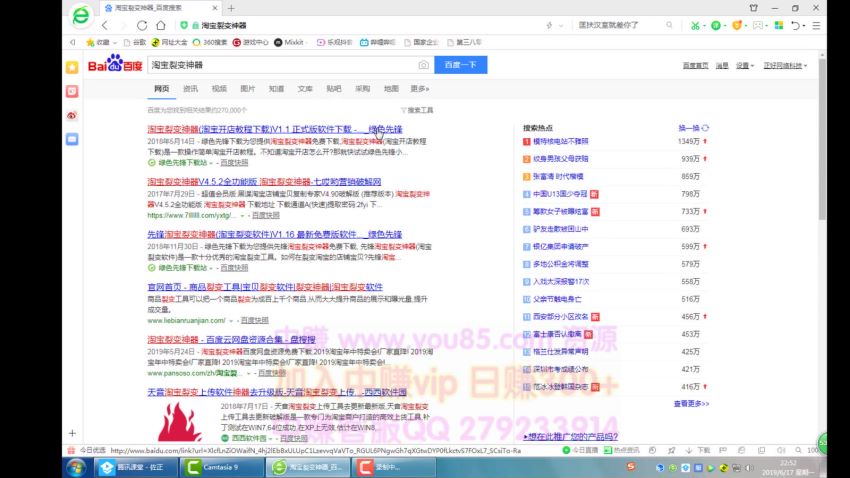Screen dimensions: 850x478
Task: Open 360搜索 bookmark
Action: click(210, 42)
